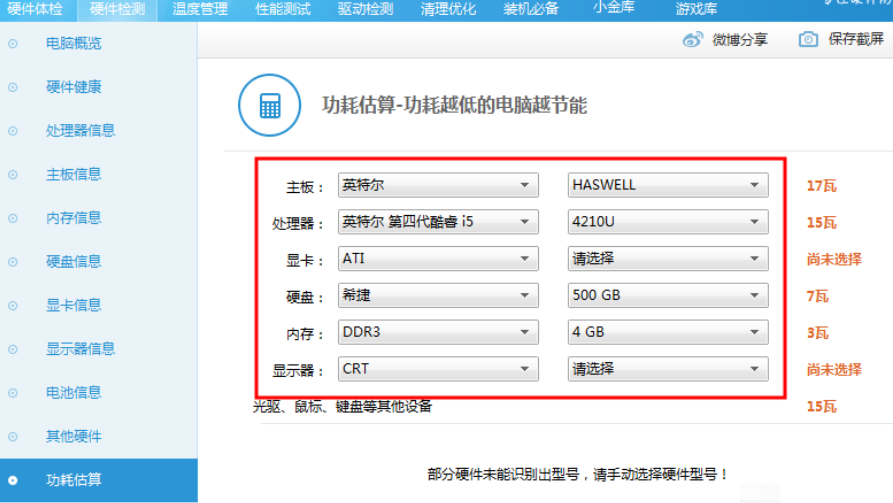Click the 保存截屏 button
The image size is (893, 503).
click(856, 39)
